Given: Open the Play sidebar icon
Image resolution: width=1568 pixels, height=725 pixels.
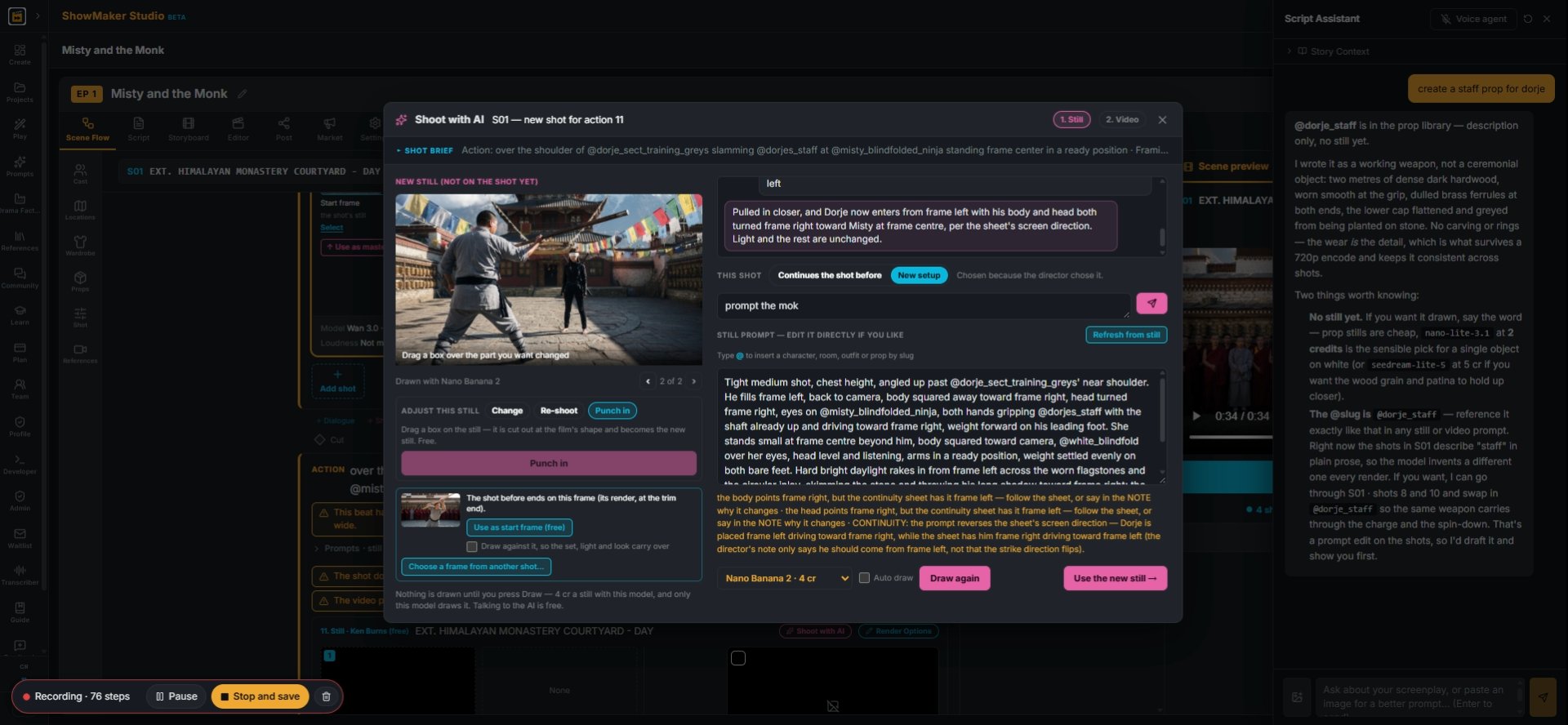Looking at the screenshot, I should pos(20,129).
